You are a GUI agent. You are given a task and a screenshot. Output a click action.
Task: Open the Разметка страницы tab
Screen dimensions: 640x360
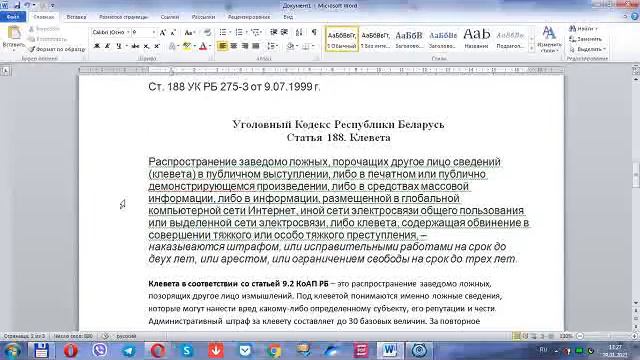coord(123,17)
